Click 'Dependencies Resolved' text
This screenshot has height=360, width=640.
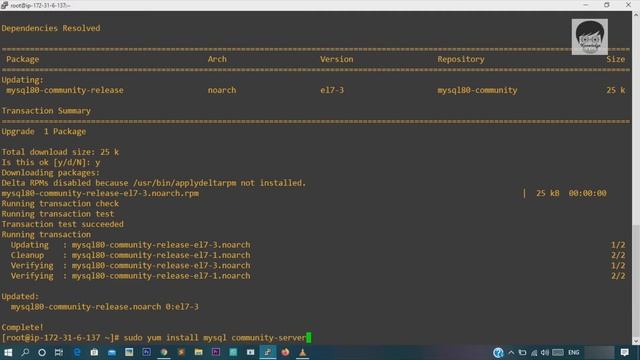point(51,28)
